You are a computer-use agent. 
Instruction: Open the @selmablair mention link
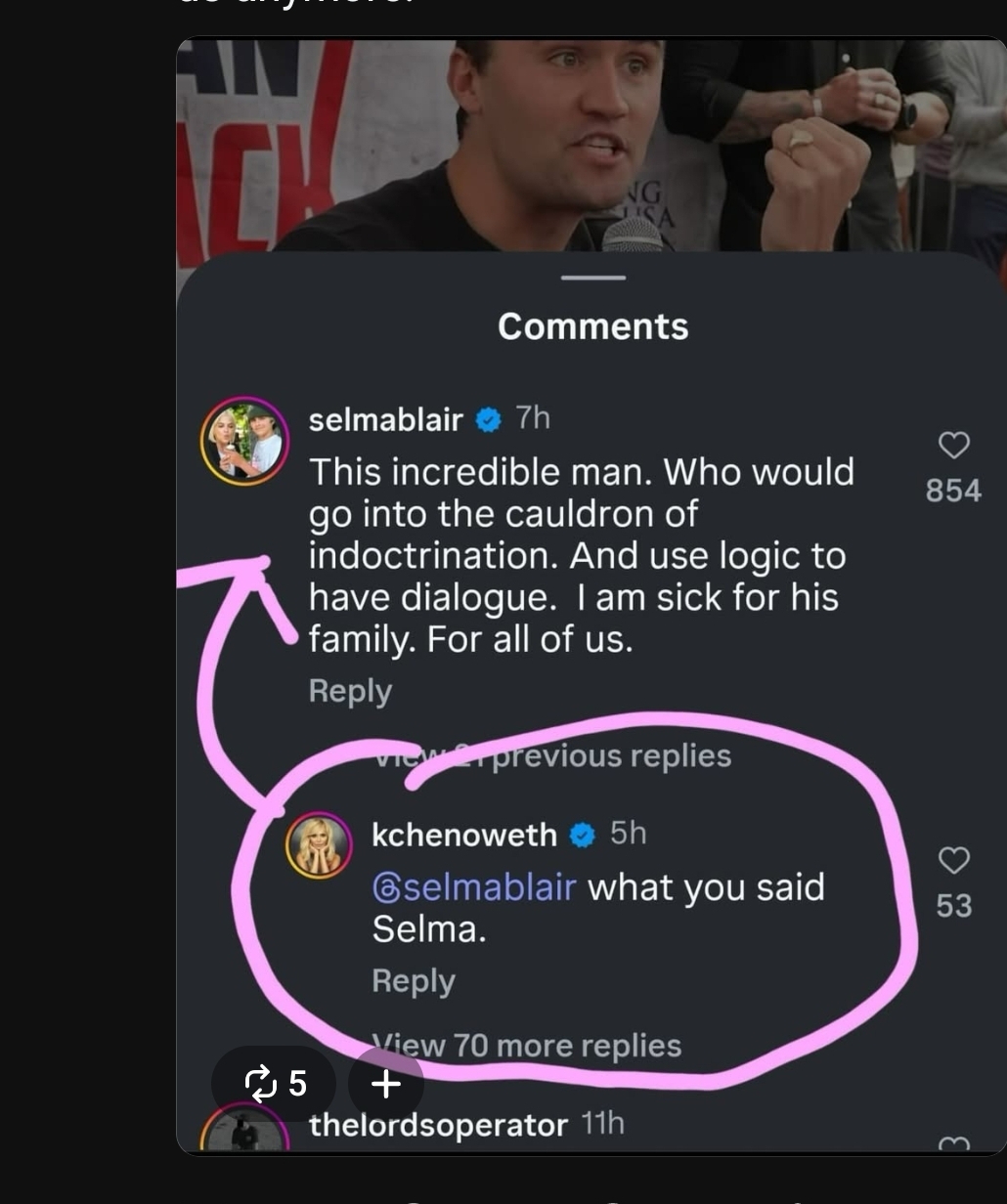(x=474, y=887)
